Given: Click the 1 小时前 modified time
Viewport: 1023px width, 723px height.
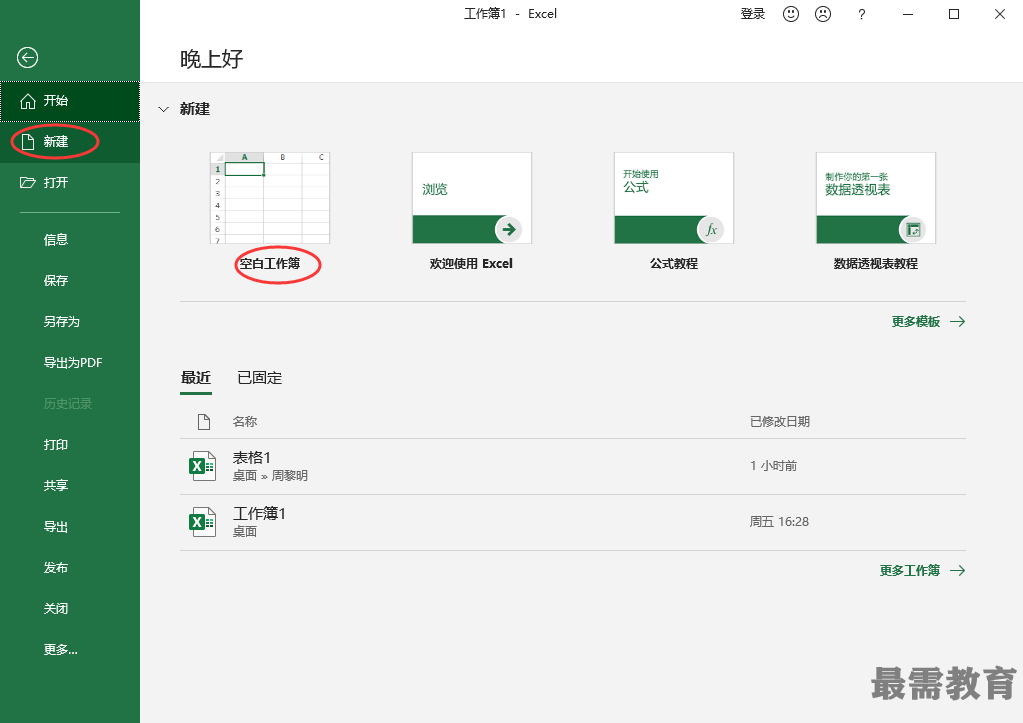Looking at the screenshot, I should (773, 466).
